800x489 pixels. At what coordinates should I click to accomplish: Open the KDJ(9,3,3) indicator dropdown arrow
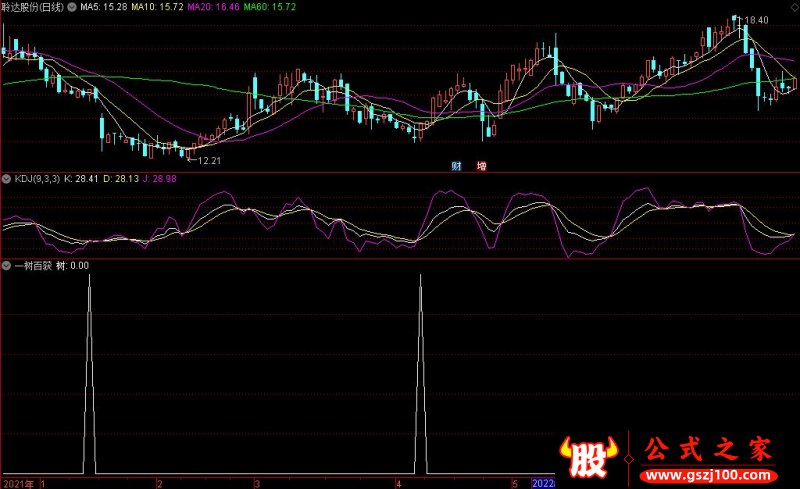[x=7, y=179]
